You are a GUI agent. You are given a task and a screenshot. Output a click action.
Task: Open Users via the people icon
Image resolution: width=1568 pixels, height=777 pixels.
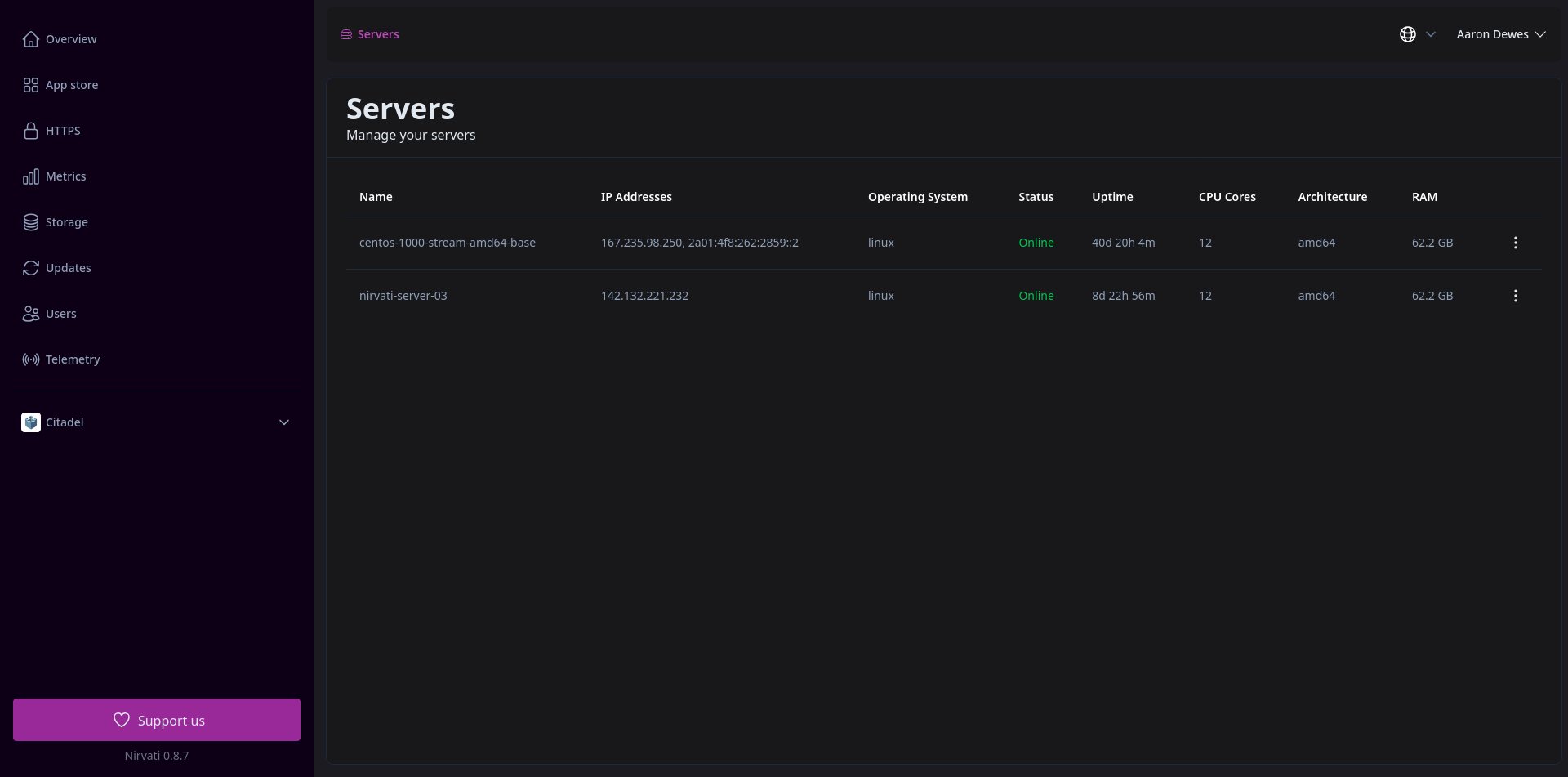coord(31,313)
